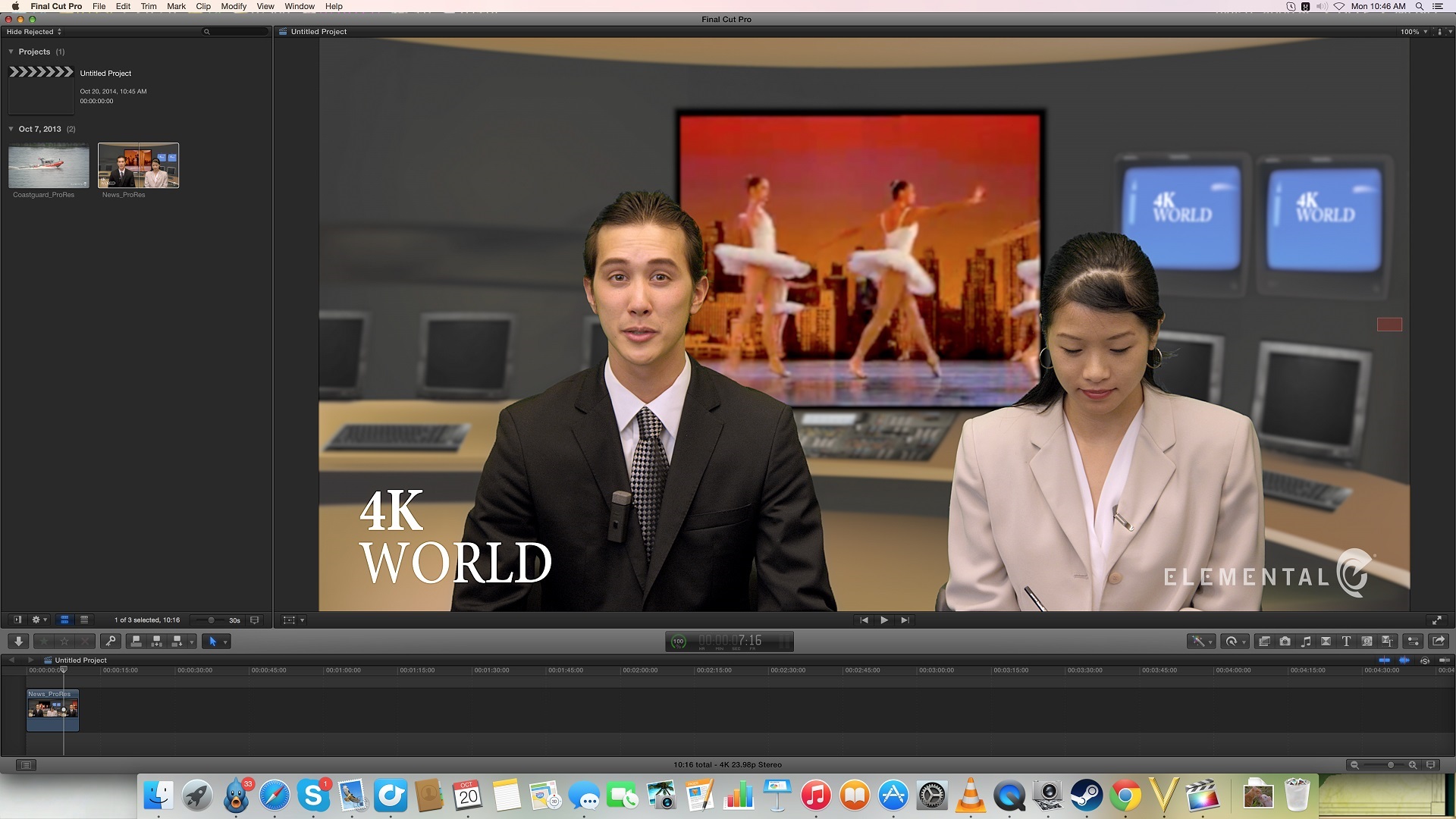
Task: Open the Music and Sound browser
Action: click(x=1305, y=642)
